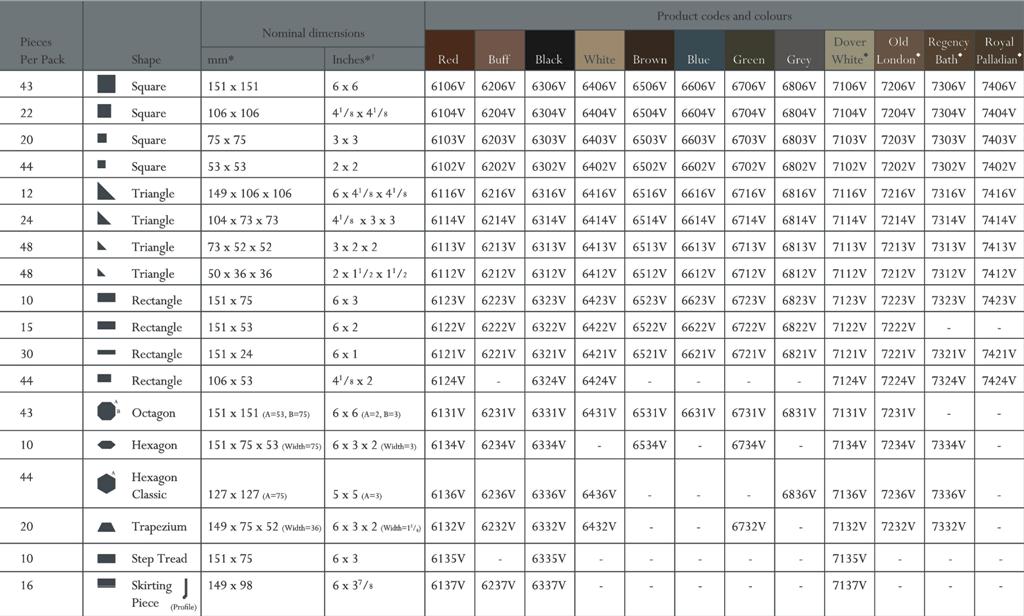The image size is (1024, 616).
Task: Click product code 6106V
Action: pos(448,86)
